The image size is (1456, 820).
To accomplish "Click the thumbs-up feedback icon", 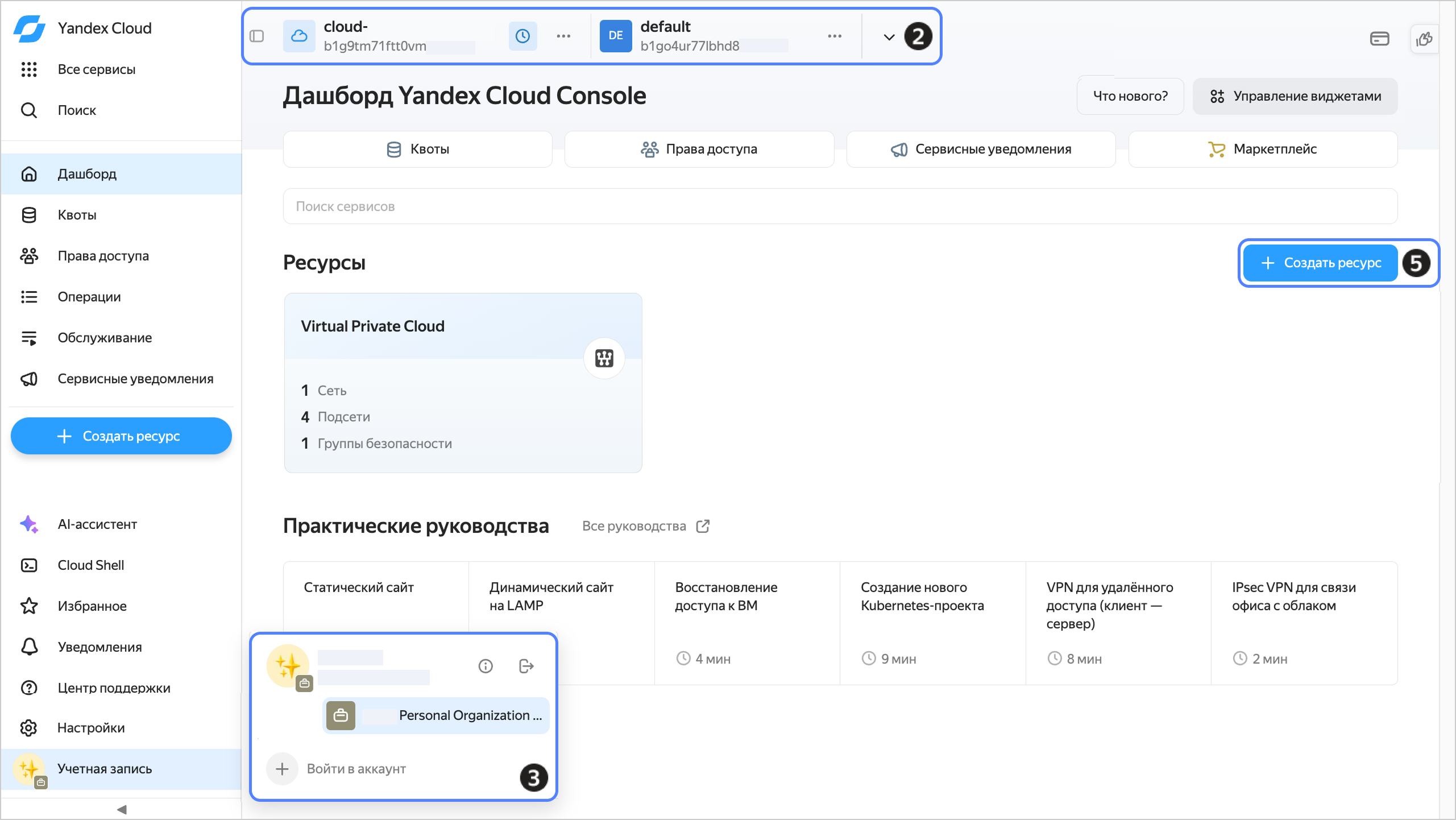I will (x=1425, y=39).
